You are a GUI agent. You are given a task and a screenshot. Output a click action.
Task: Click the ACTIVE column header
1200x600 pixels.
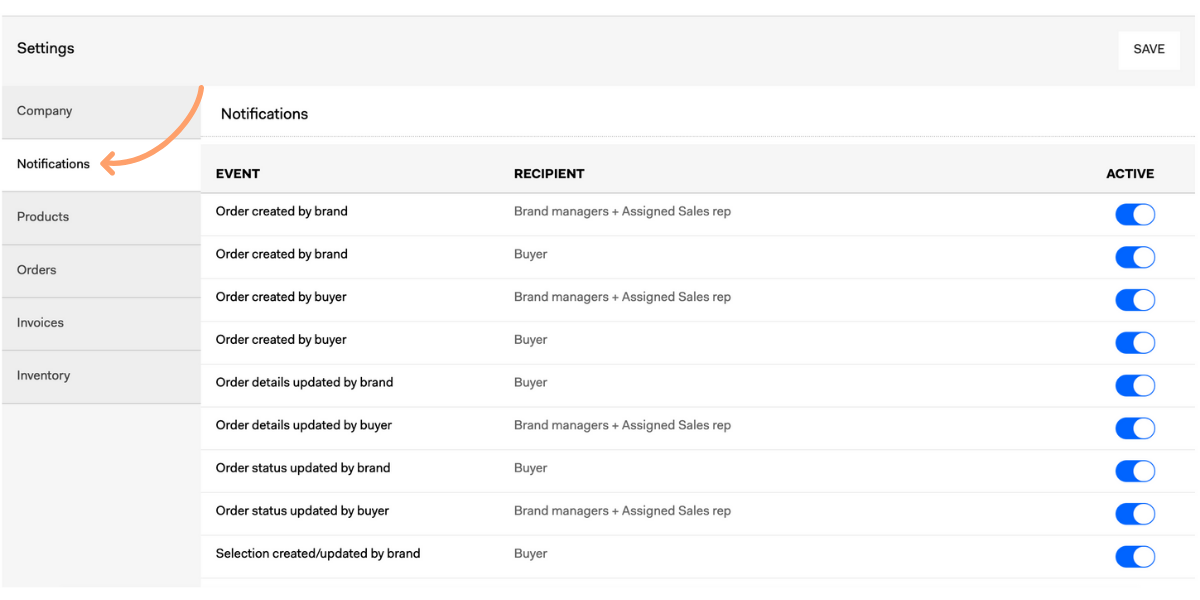pyautogui.click(x=1130, y=174)
